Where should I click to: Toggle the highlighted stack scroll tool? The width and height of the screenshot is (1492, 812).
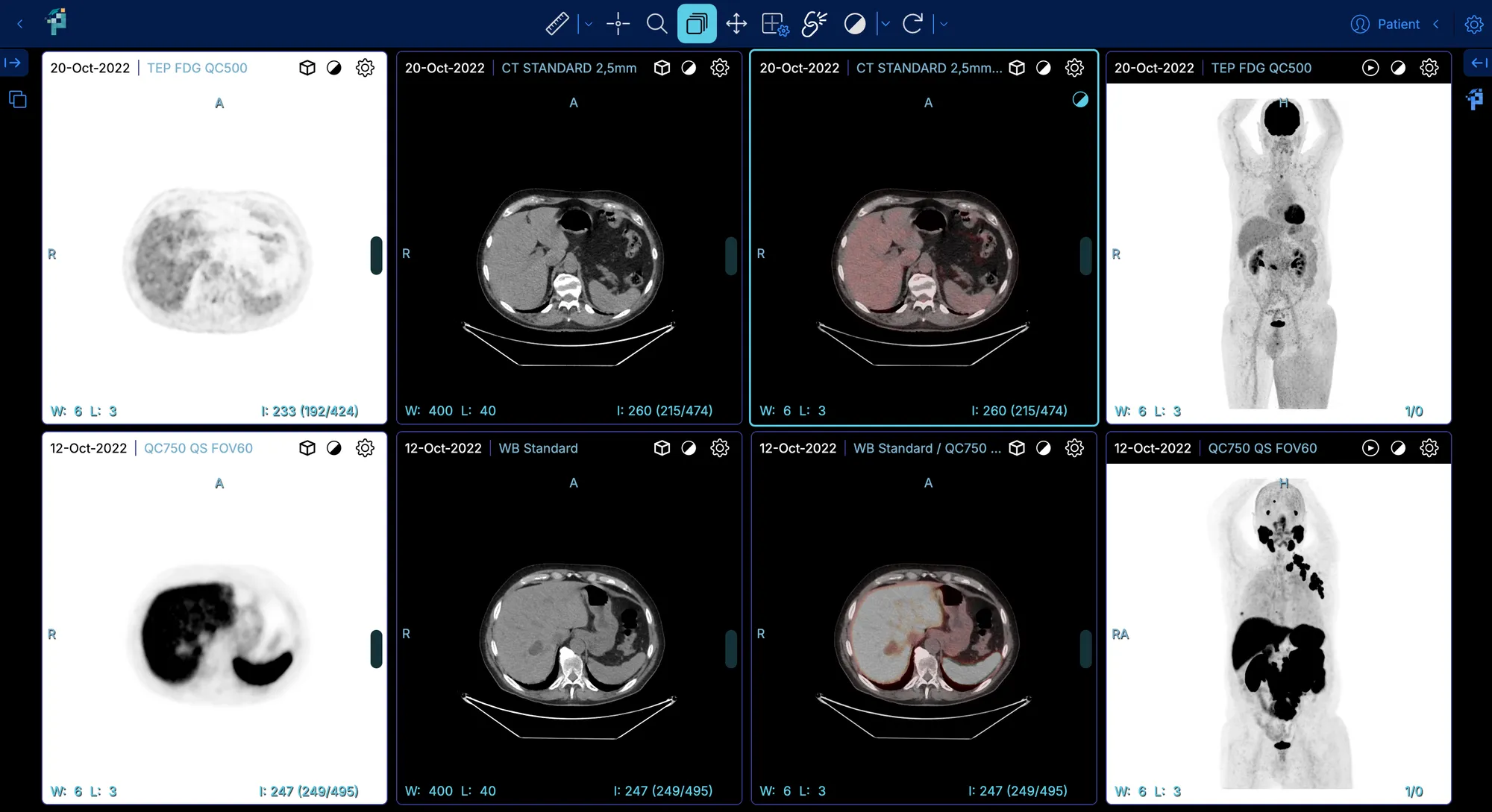pos(697,24)
